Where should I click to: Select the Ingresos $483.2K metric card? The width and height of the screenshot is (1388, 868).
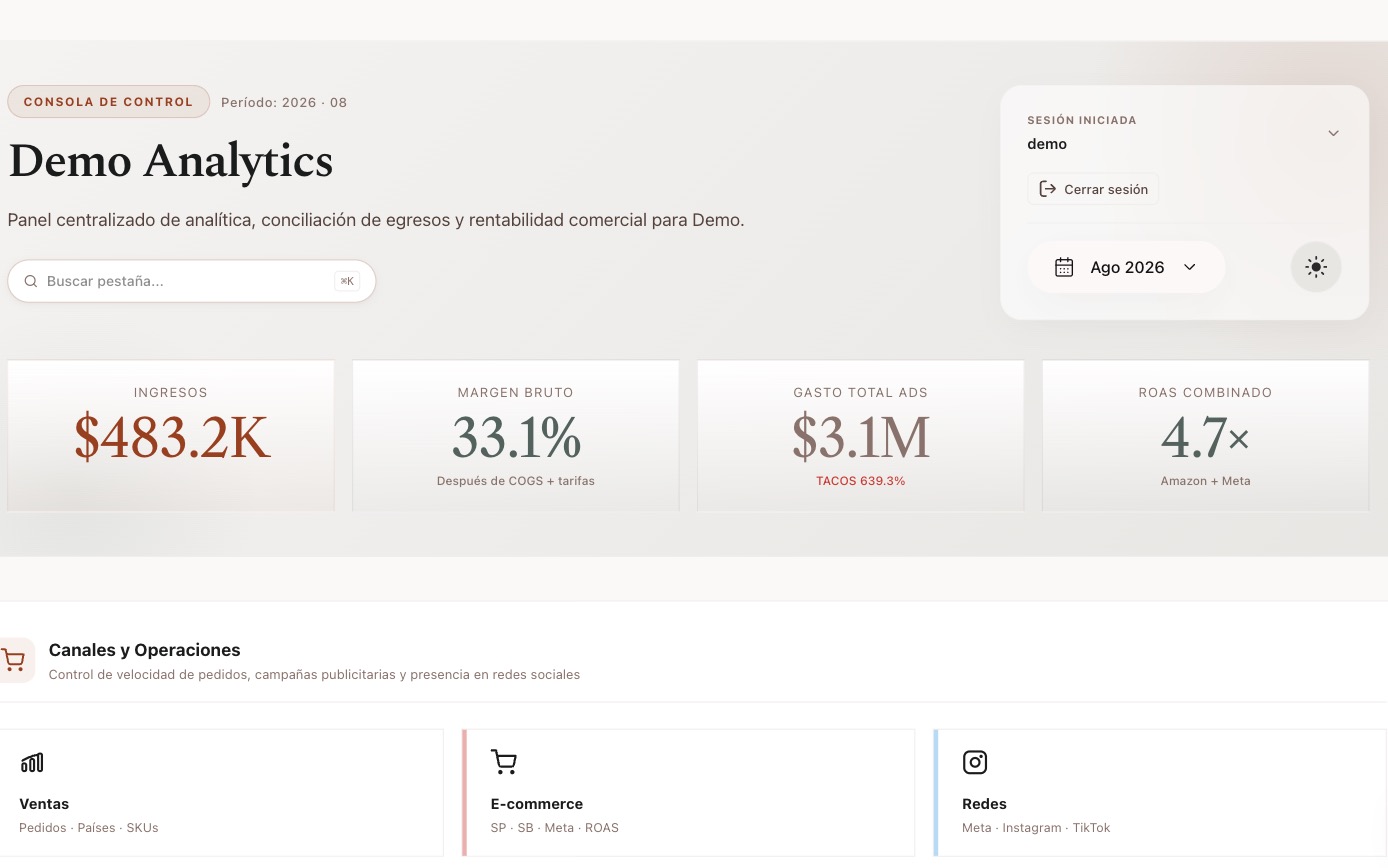(171, 436)
